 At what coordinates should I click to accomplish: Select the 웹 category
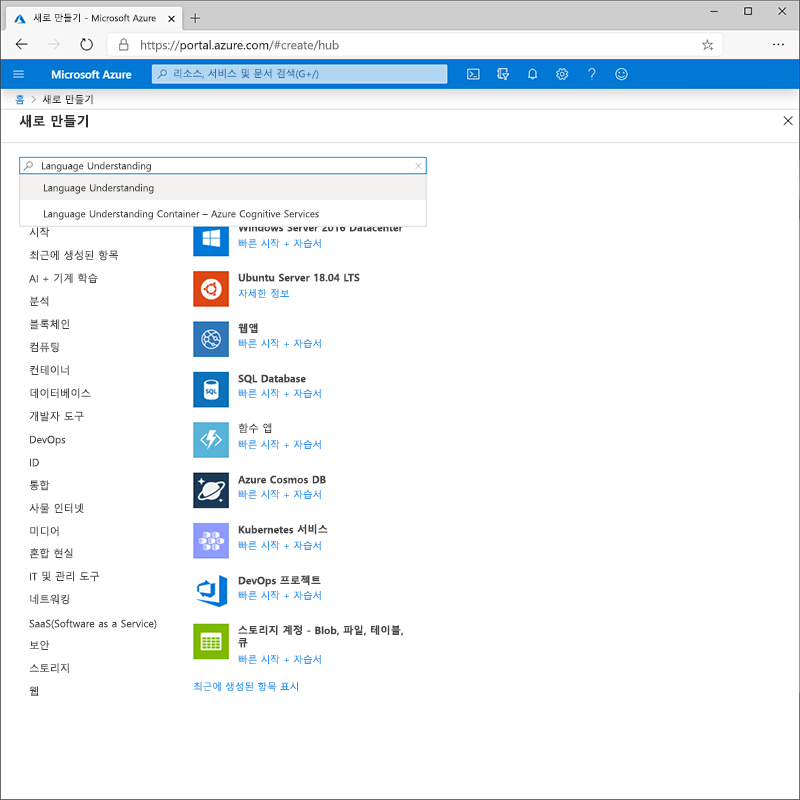34,691
